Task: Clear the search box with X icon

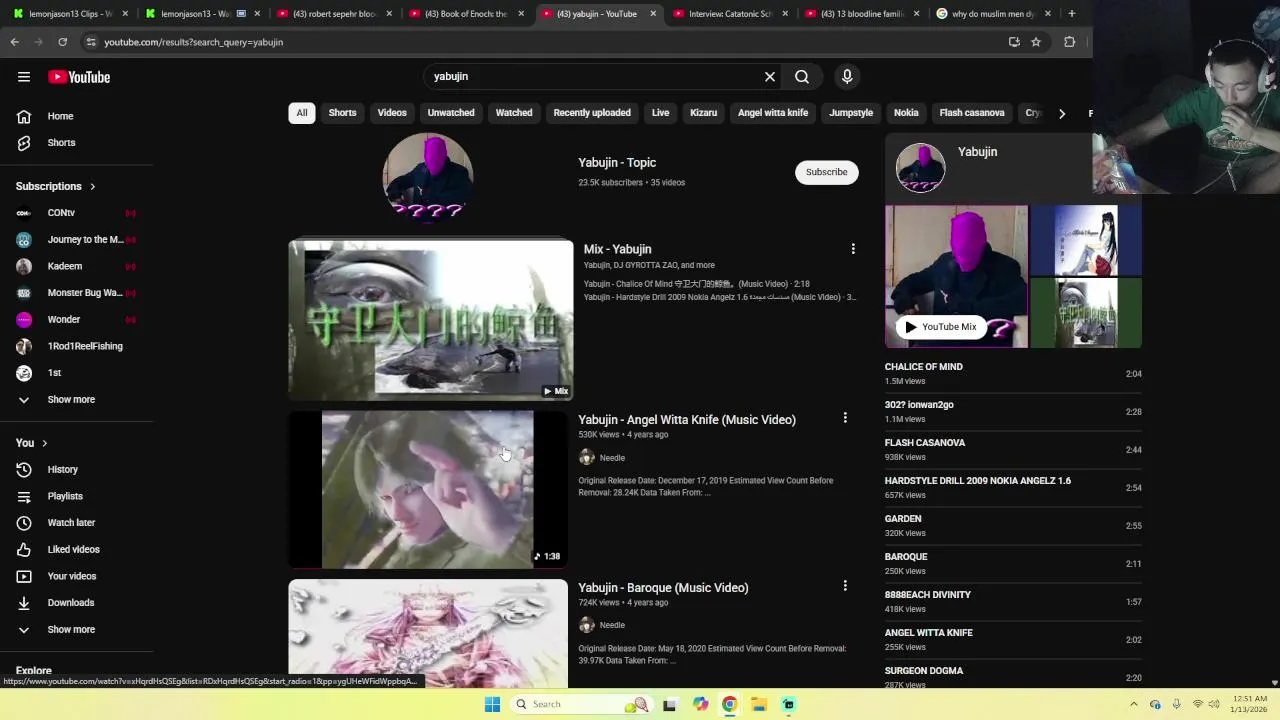Action: coord(770,77)
